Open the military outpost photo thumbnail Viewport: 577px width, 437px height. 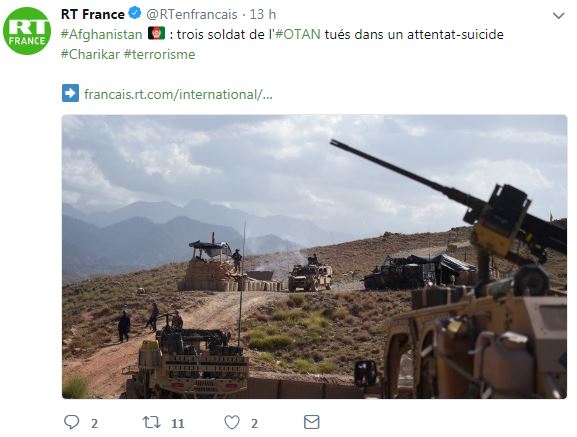tap(314, 257)
